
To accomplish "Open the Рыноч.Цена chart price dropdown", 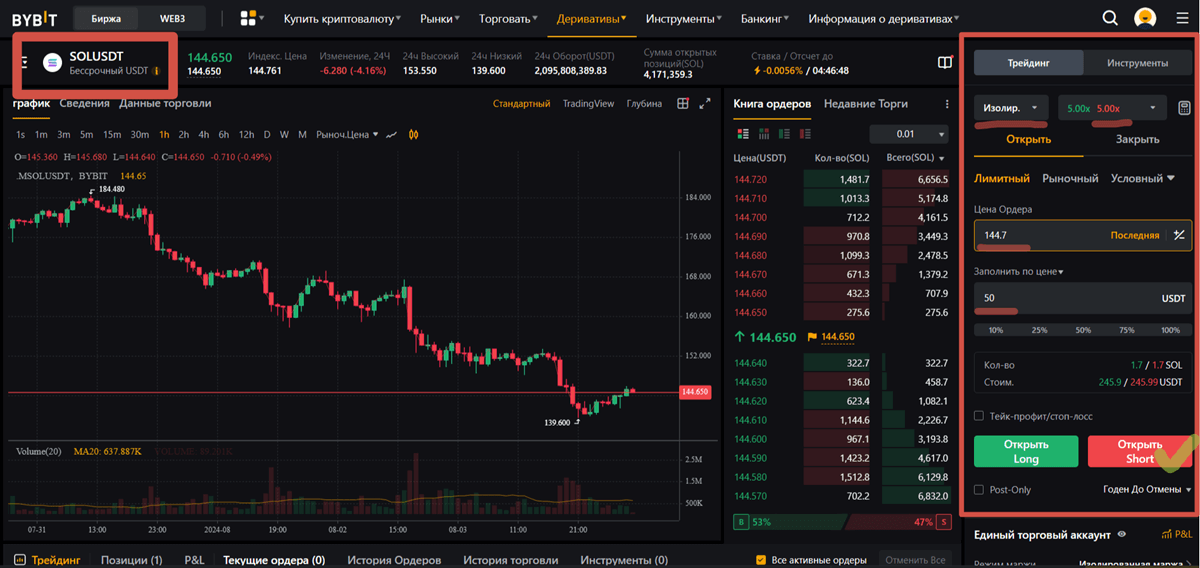I will [x=348, y=134].
